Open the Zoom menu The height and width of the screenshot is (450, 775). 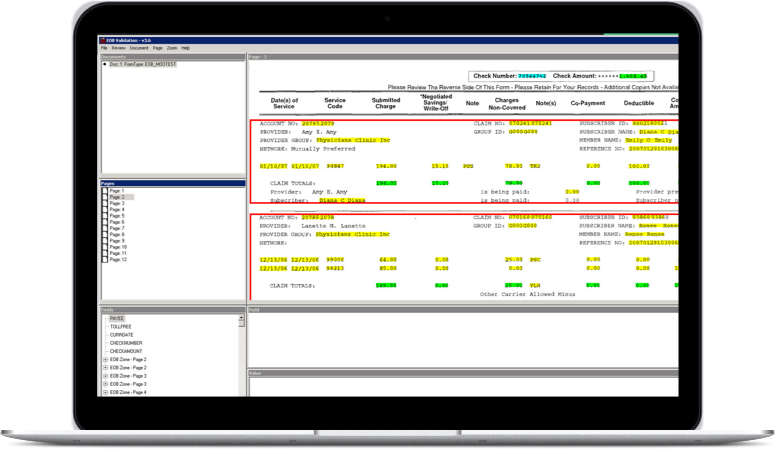[172, 48]
